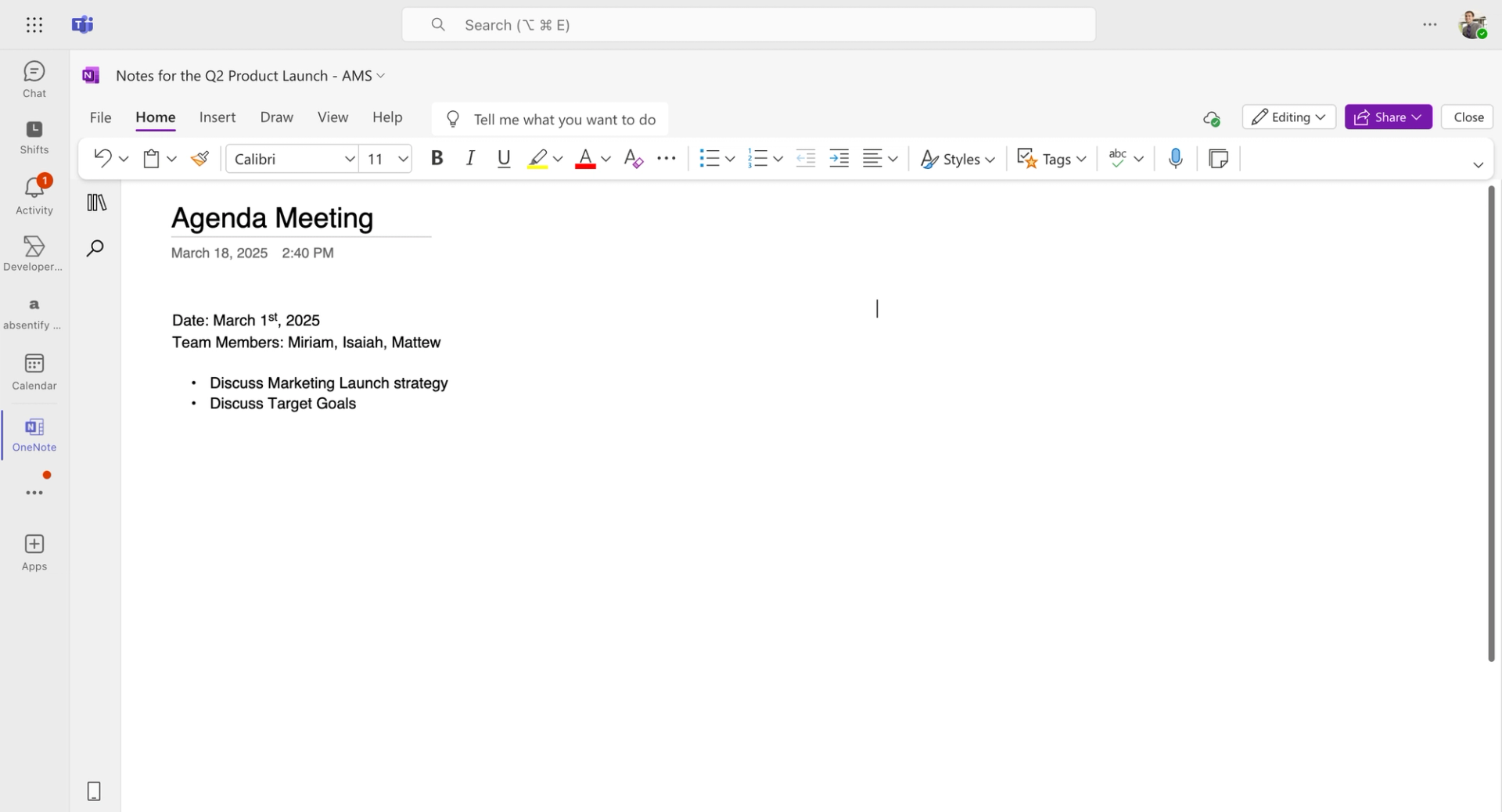Click the cloud sync status icon
Screen dimensions: 1502x812
point(1211,118)
